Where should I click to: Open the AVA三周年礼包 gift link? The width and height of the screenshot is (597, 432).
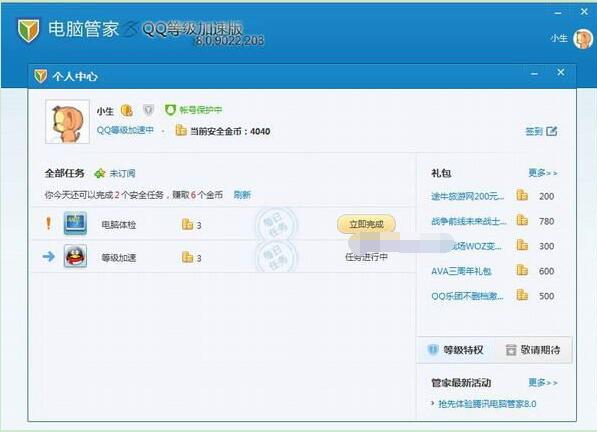tap(461, 271)
